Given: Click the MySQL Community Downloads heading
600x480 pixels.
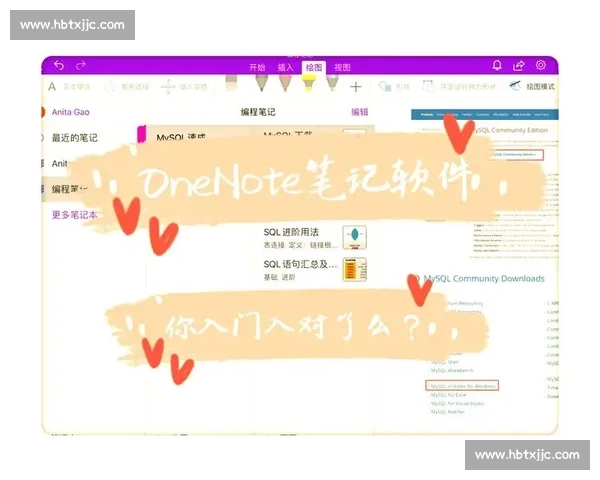Looking at the screenshot, I should coord(484,278).
